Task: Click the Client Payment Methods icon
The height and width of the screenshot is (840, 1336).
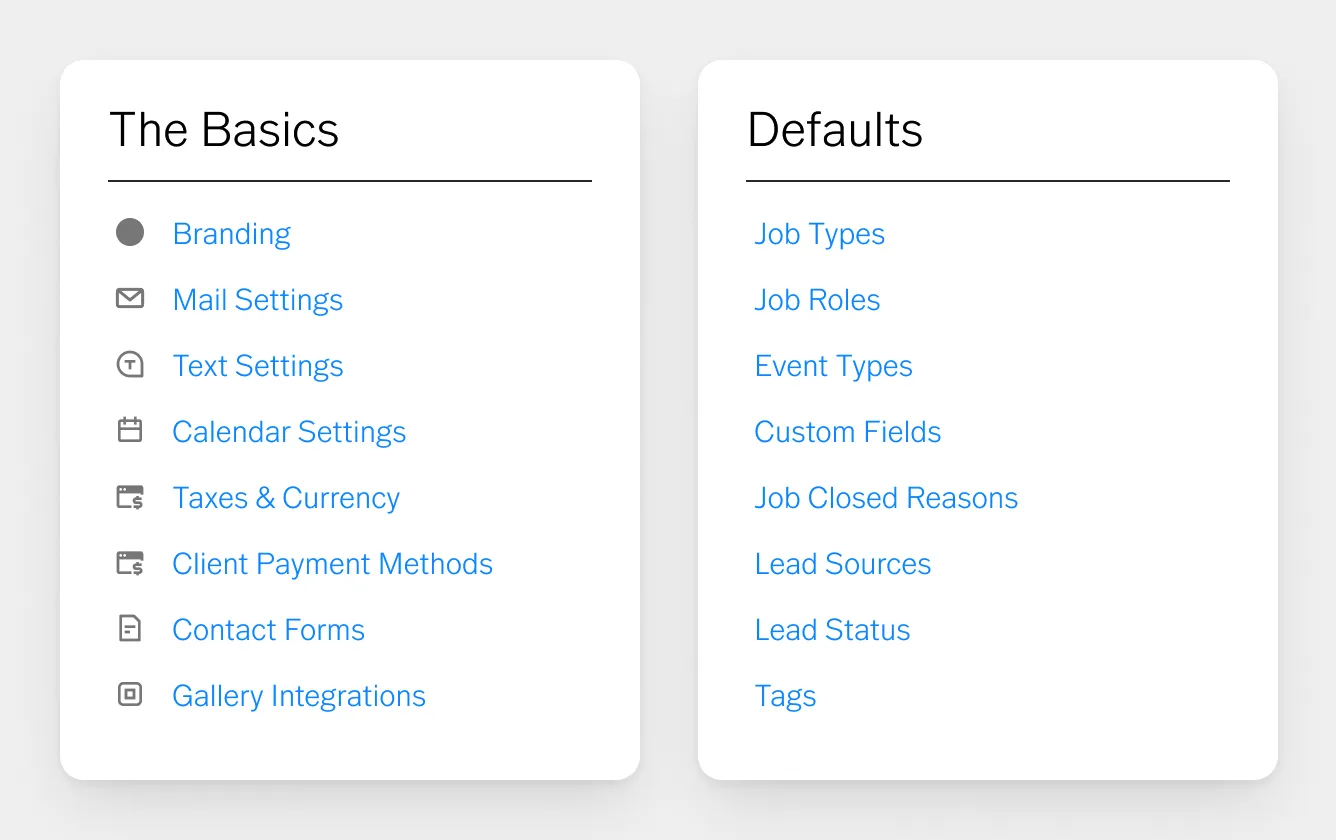Action: [x=130, y=563]
